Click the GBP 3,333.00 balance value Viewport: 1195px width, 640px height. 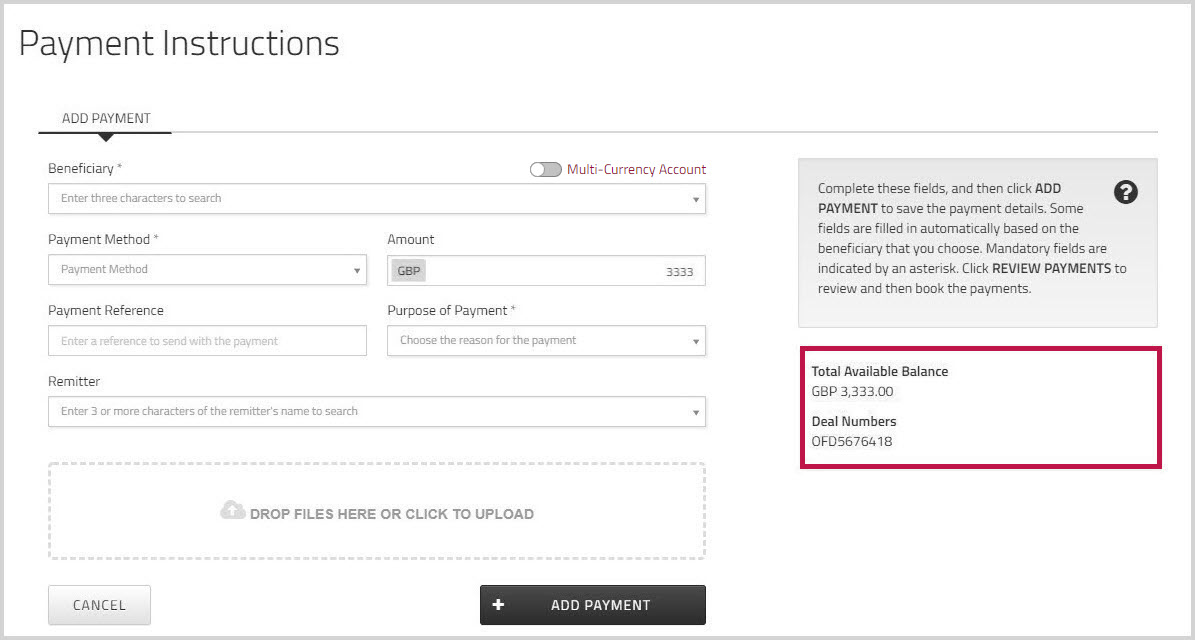click(x=852, y=392)
